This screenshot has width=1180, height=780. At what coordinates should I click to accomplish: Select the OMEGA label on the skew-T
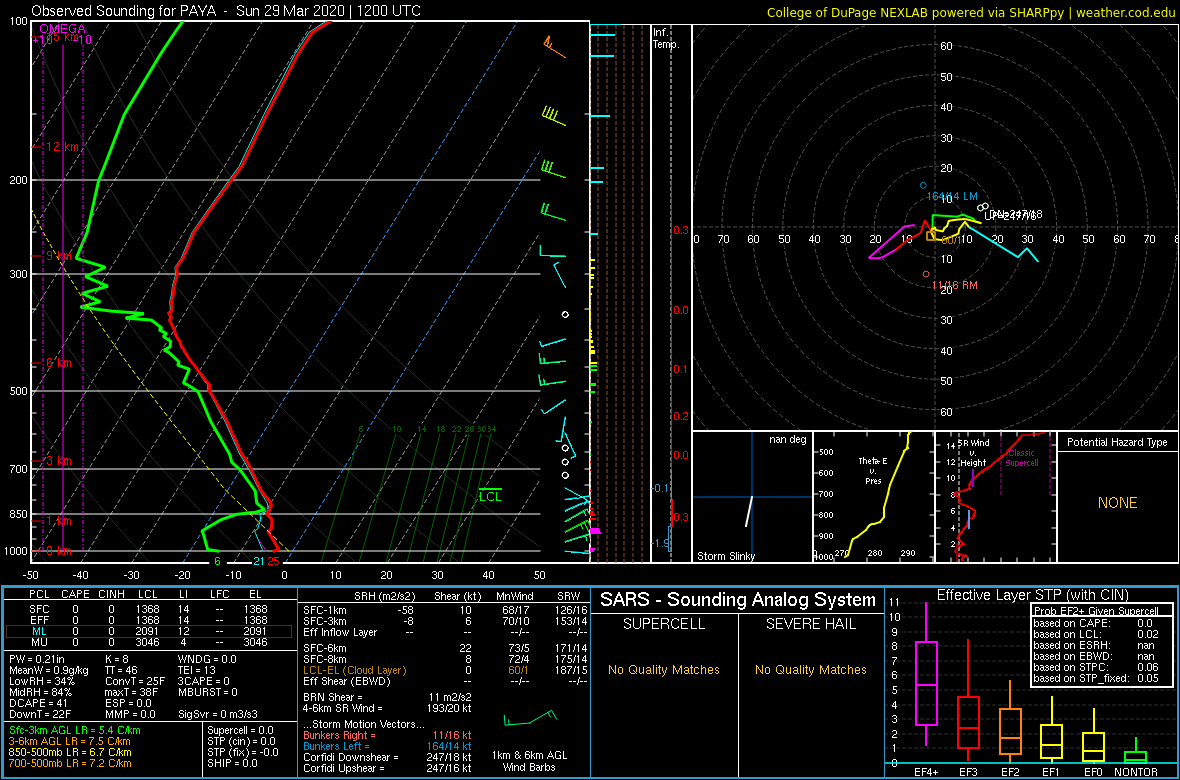(62, 29)
